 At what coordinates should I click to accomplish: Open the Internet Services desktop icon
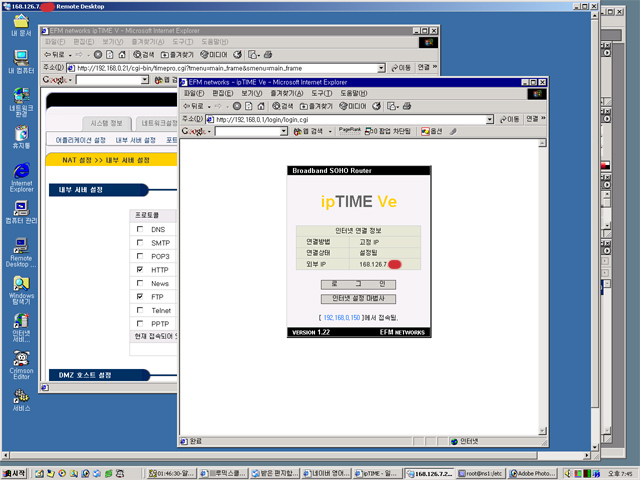pyautogui.click(x=21, y=327)
